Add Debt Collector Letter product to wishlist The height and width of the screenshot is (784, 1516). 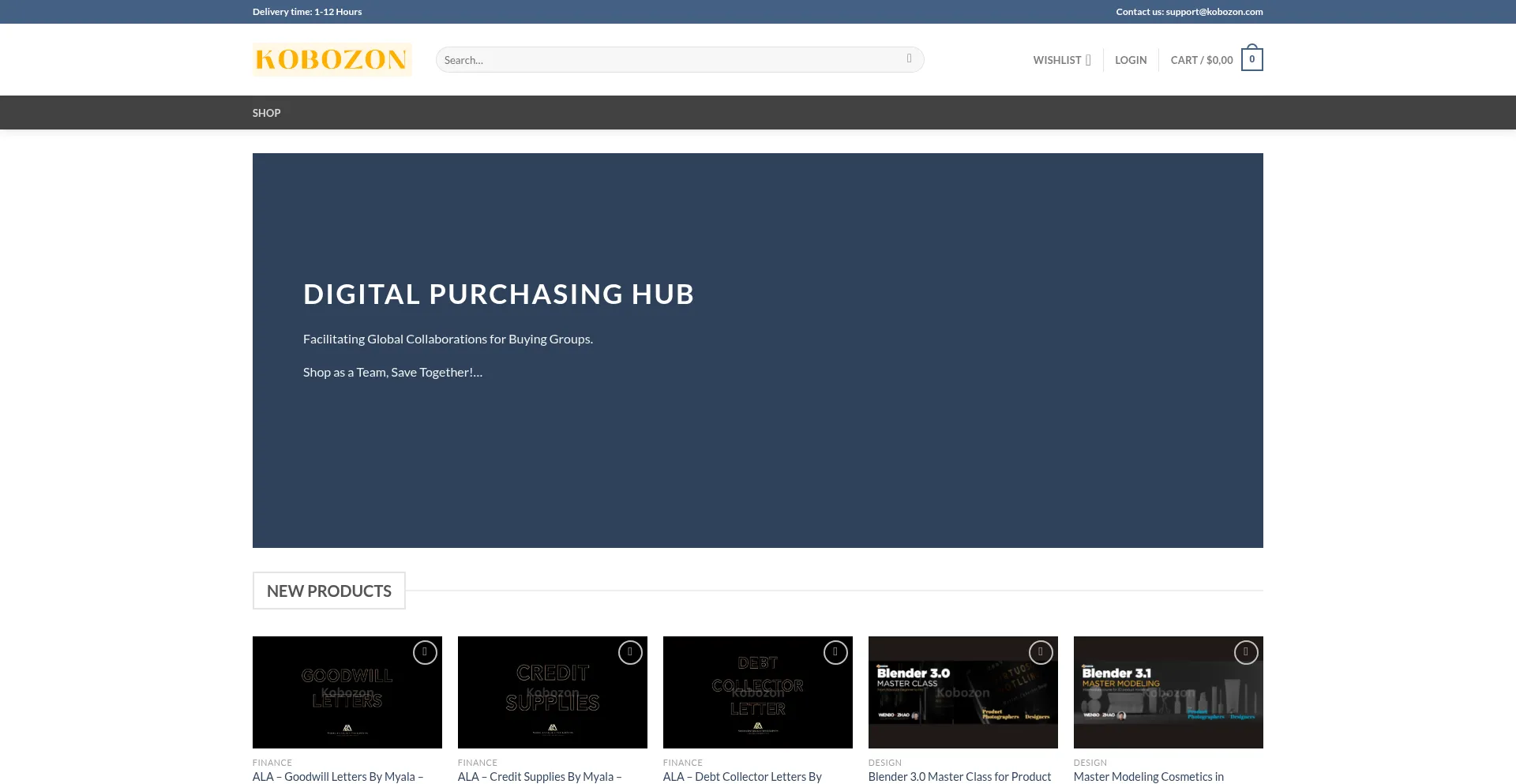(835, 653)
